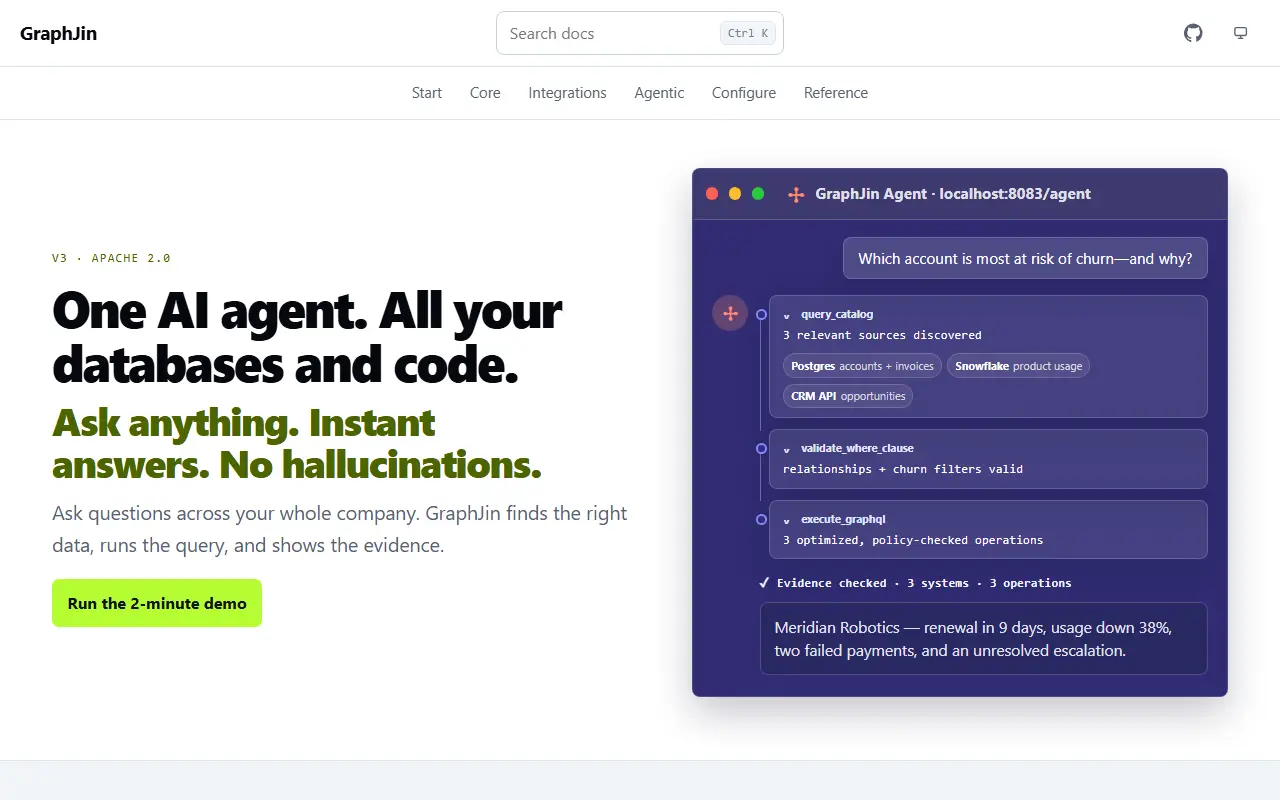Click the '3 relevant sources discovered' text
Viewport: 1280px width, 800px height.
click(882, 335)
